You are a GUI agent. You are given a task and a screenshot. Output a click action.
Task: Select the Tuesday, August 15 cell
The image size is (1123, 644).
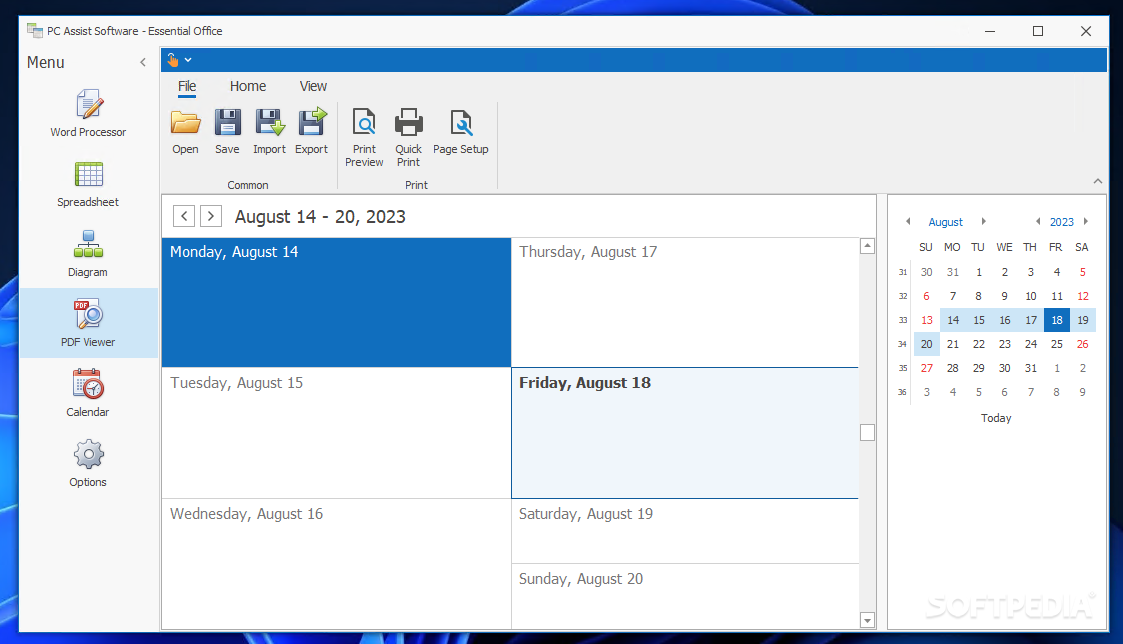coord(337,433)
